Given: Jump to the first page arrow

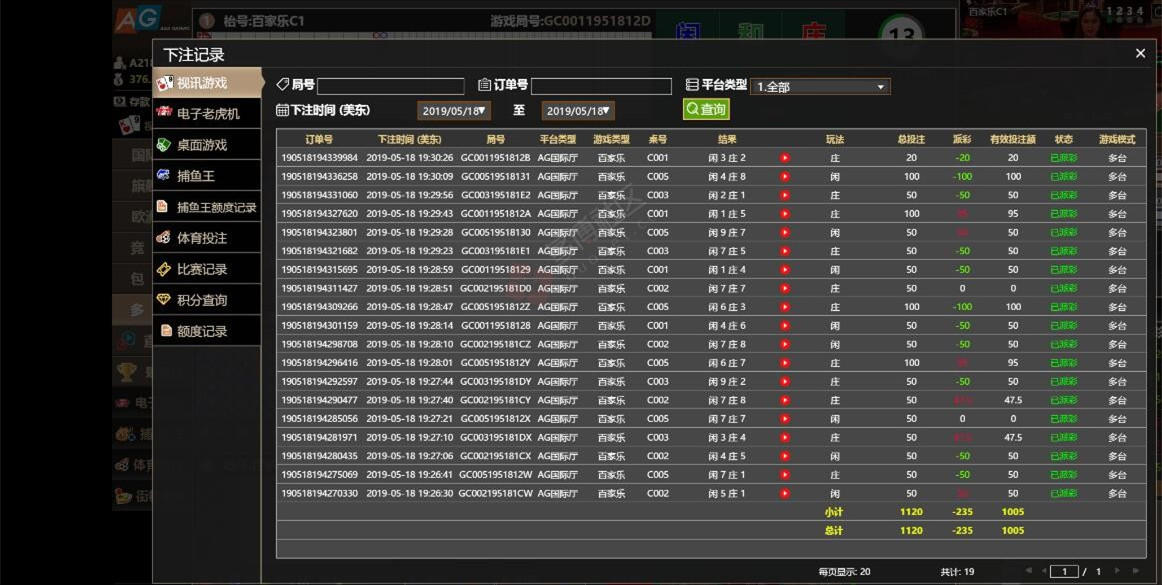Looking at the screenshot, I should click(x=1029, y=571).
